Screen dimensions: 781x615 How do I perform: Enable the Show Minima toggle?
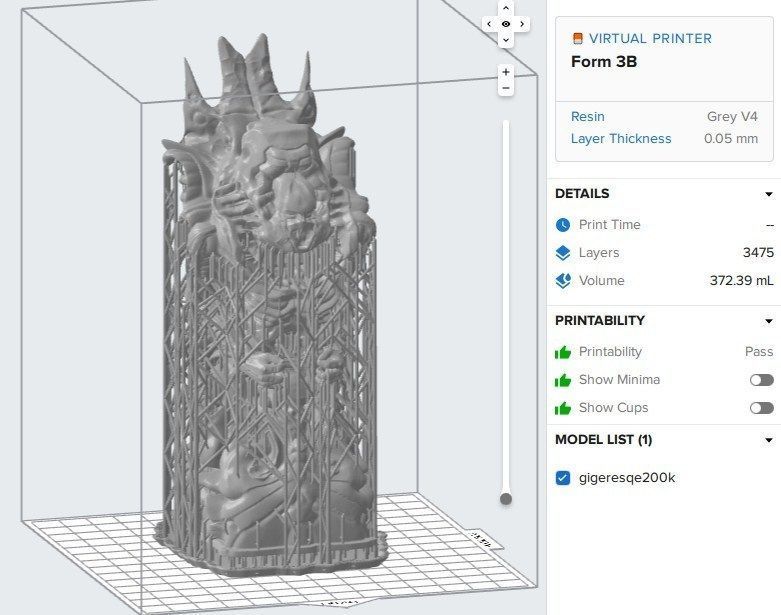pyautogui.click(x=762, y=380)
